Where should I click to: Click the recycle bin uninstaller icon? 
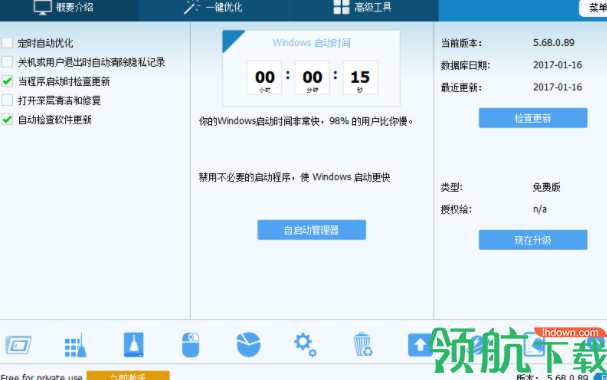[362, 344]
